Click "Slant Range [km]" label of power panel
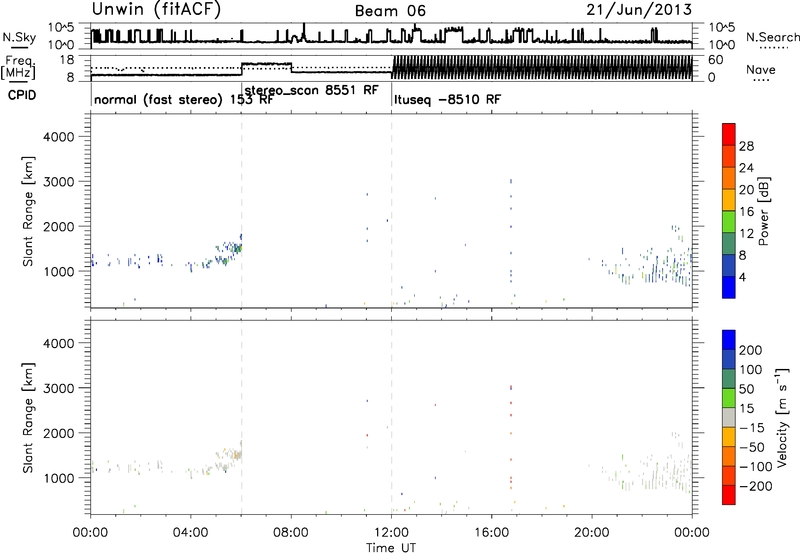 (28, 211)
